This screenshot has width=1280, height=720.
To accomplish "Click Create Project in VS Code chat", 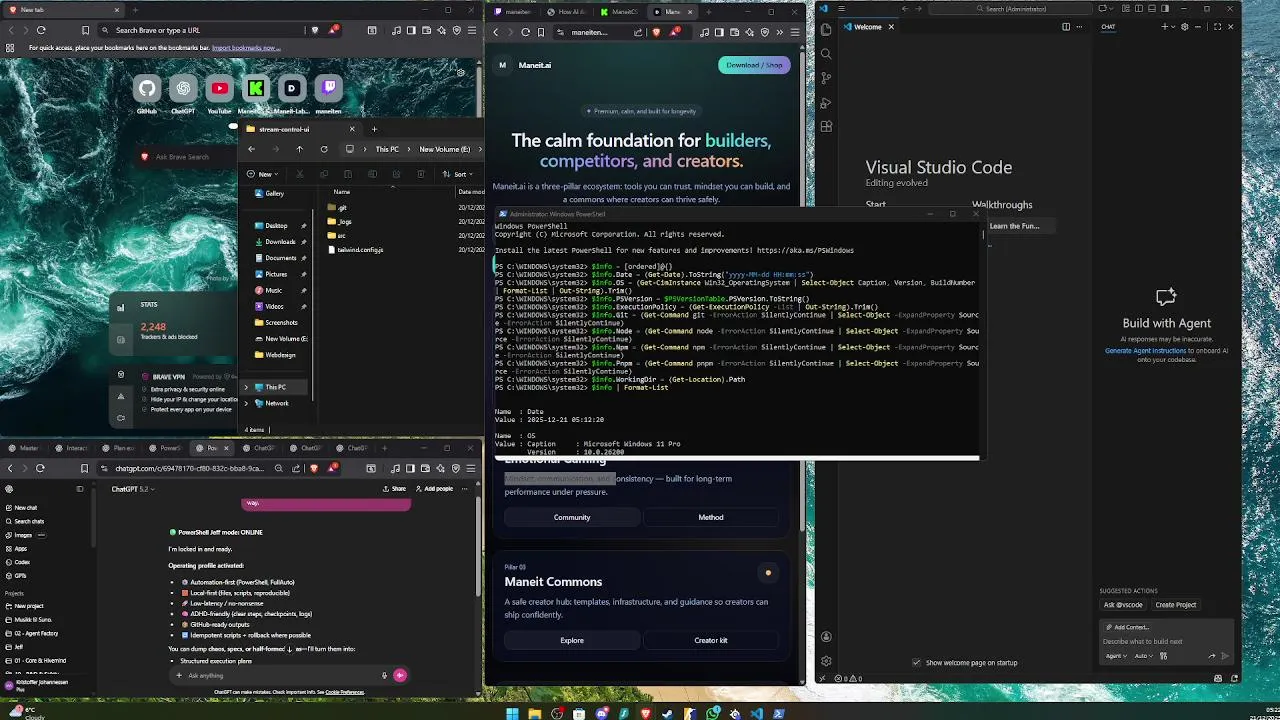I will (1176, 605).
